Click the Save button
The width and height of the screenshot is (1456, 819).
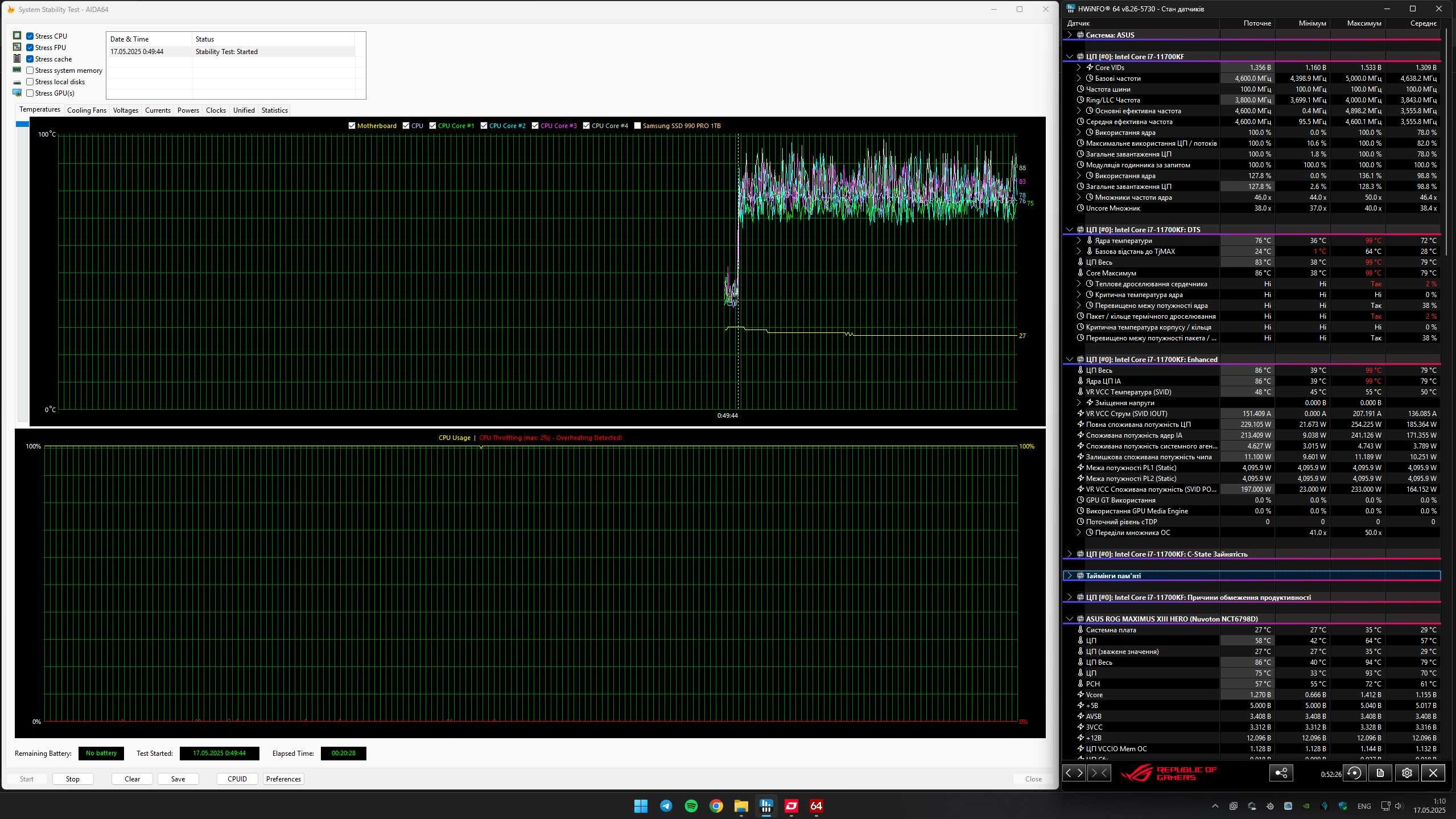(x=178, y=779)
